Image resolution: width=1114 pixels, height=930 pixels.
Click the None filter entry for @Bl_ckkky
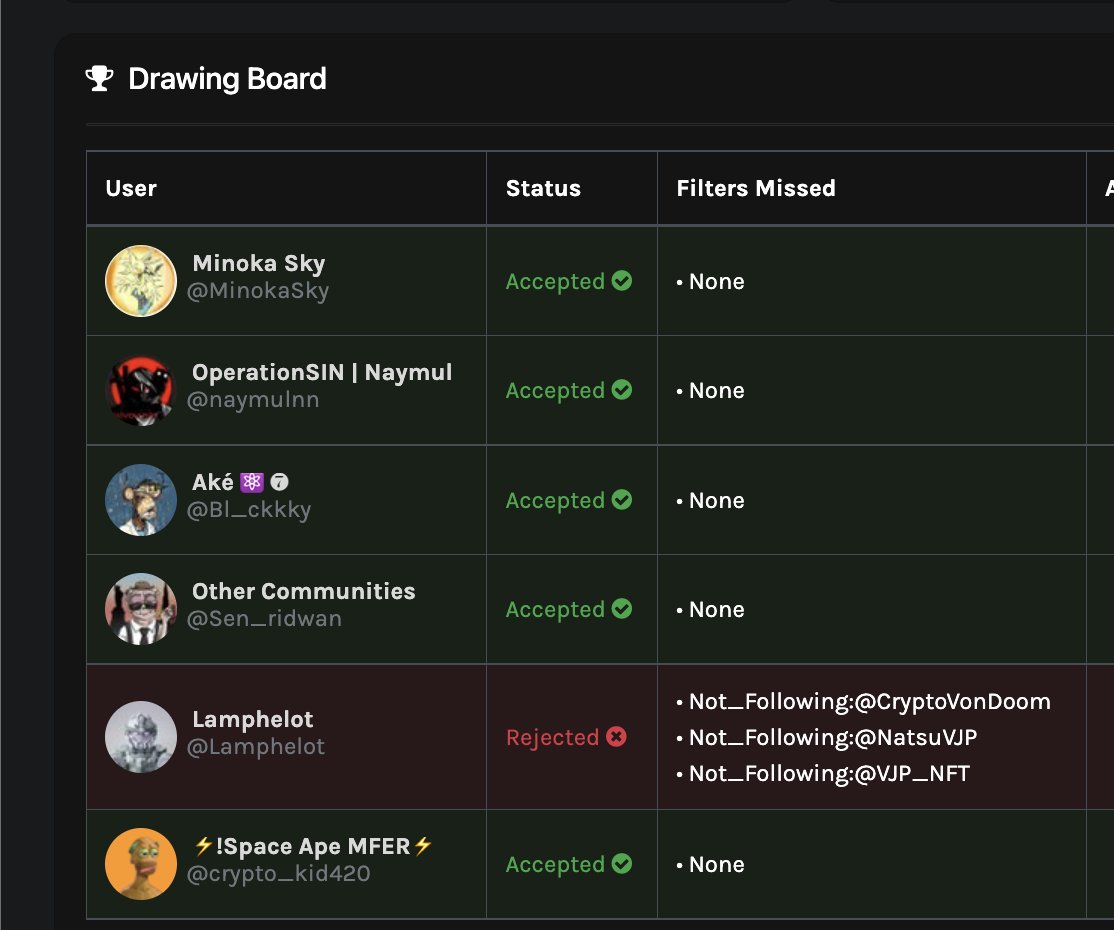710,500
